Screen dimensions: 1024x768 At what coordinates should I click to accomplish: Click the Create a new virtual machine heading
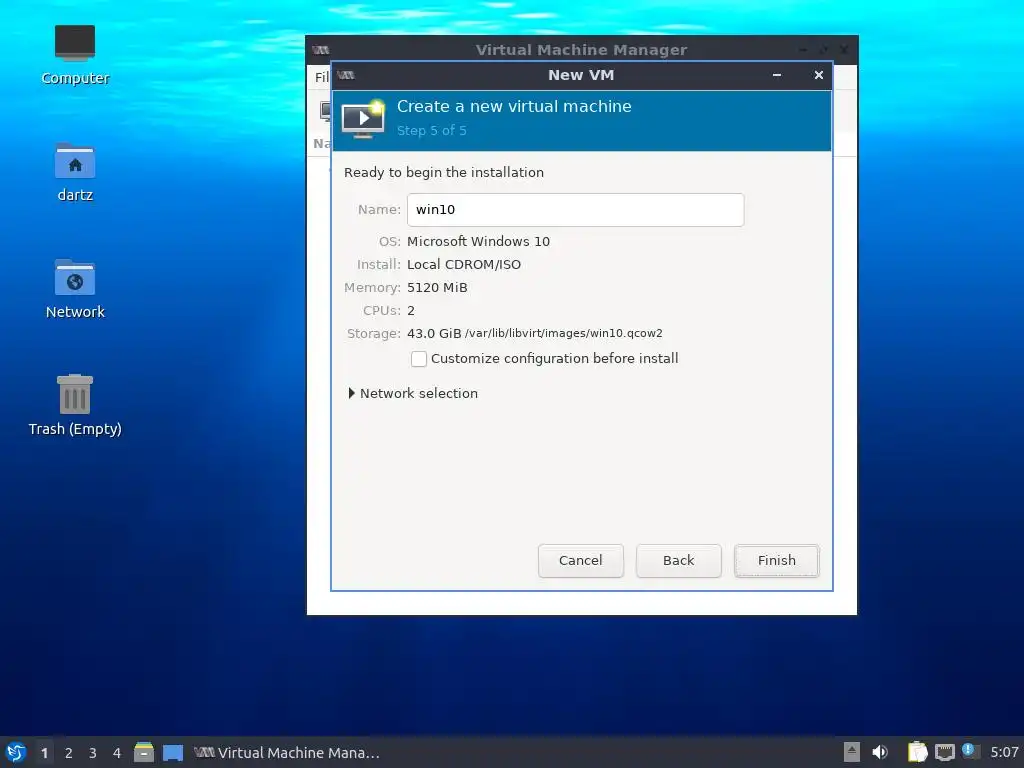(514, 106)
